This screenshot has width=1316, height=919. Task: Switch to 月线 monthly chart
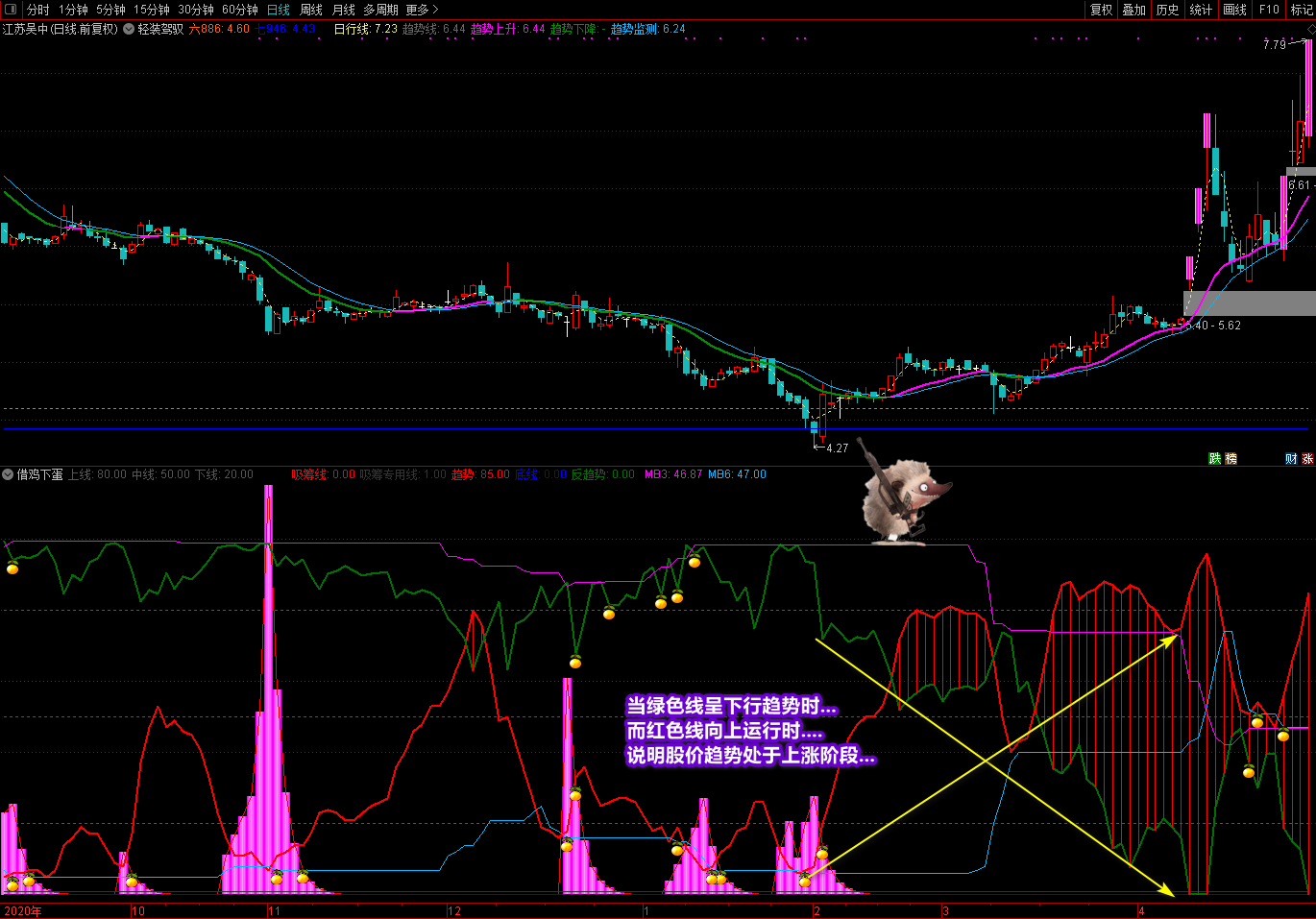coord(344,10)
